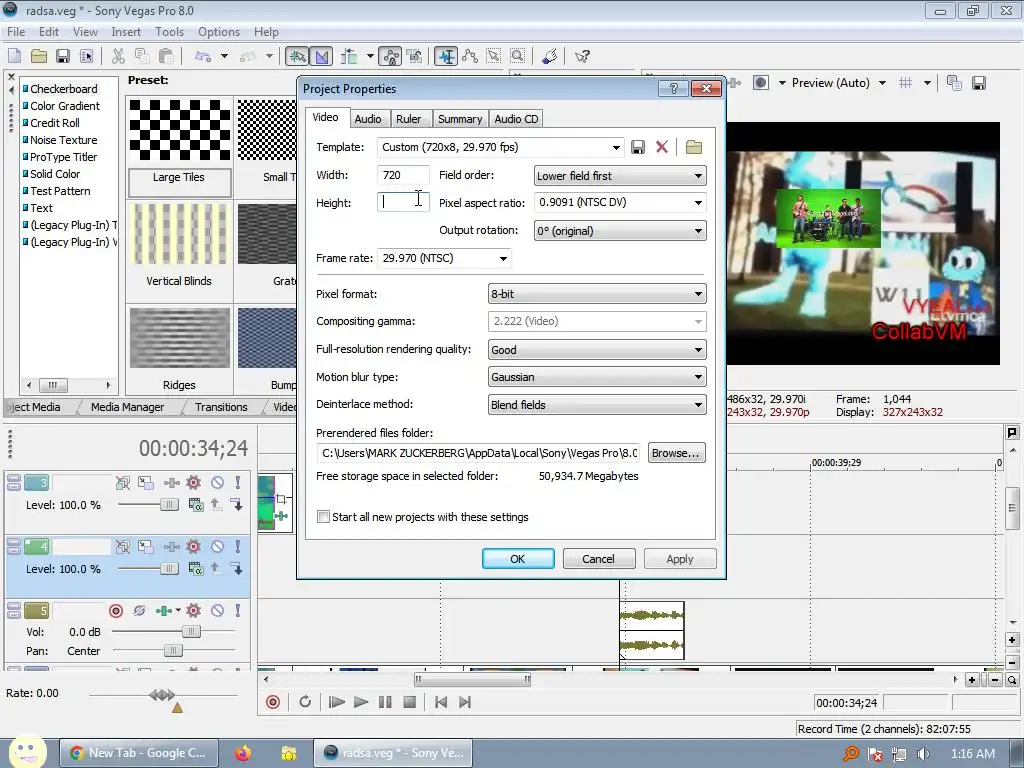Viewport: 1024px width, 768px height.
Task: Click the Width input field
Action: 403,175
